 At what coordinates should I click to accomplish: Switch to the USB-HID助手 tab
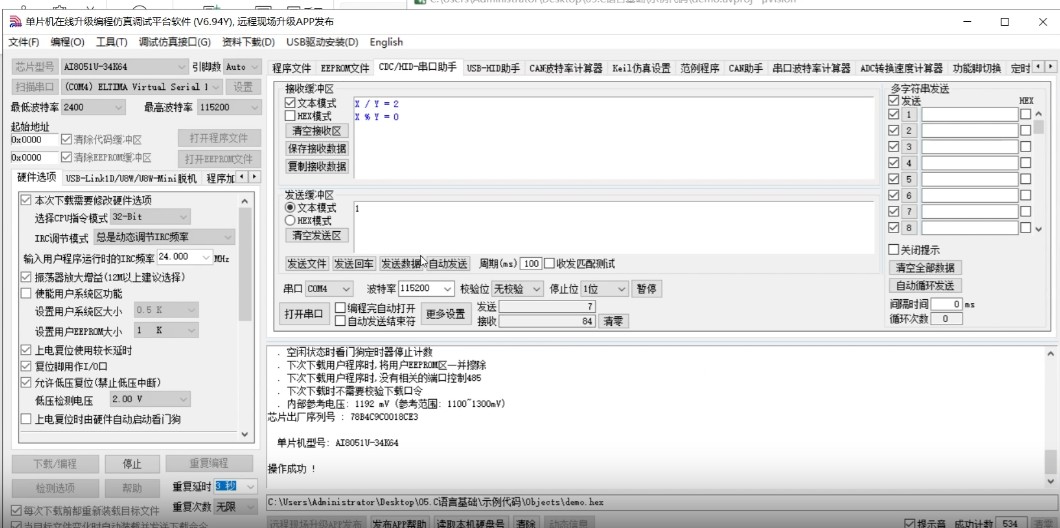point(493,68)
